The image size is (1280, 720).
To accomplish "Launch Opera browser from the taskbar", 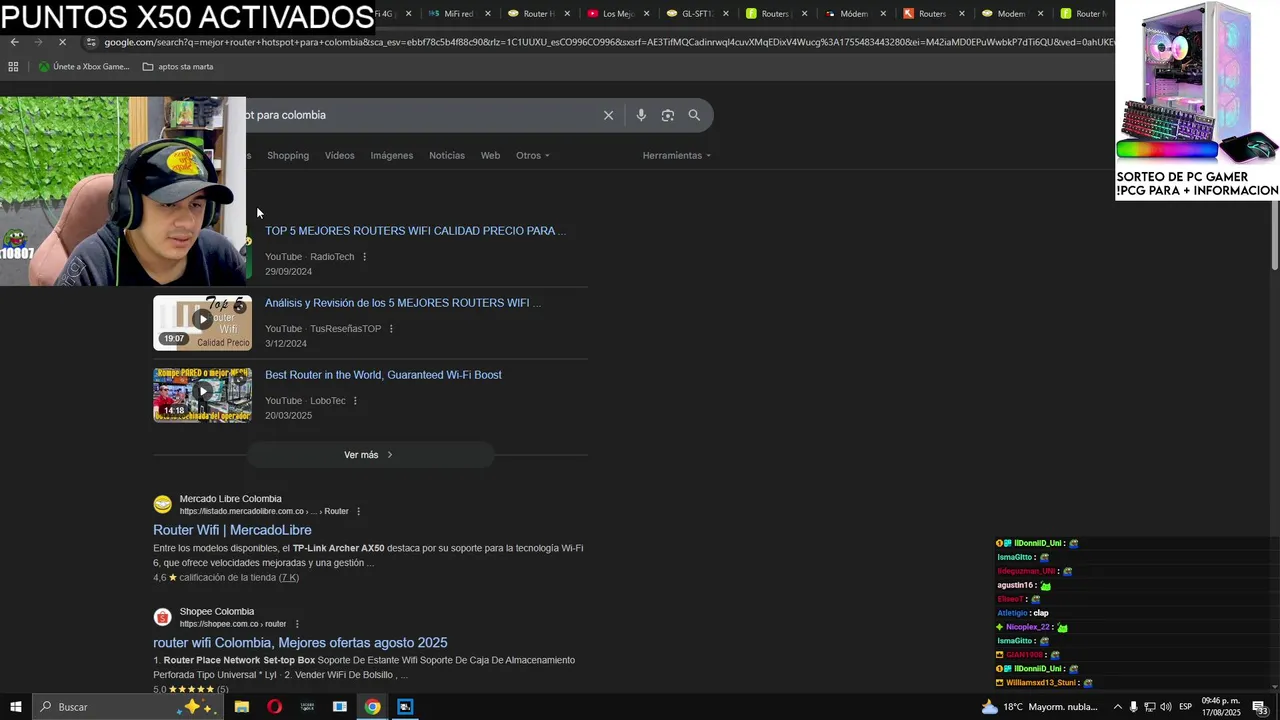I will click(274, 707).
